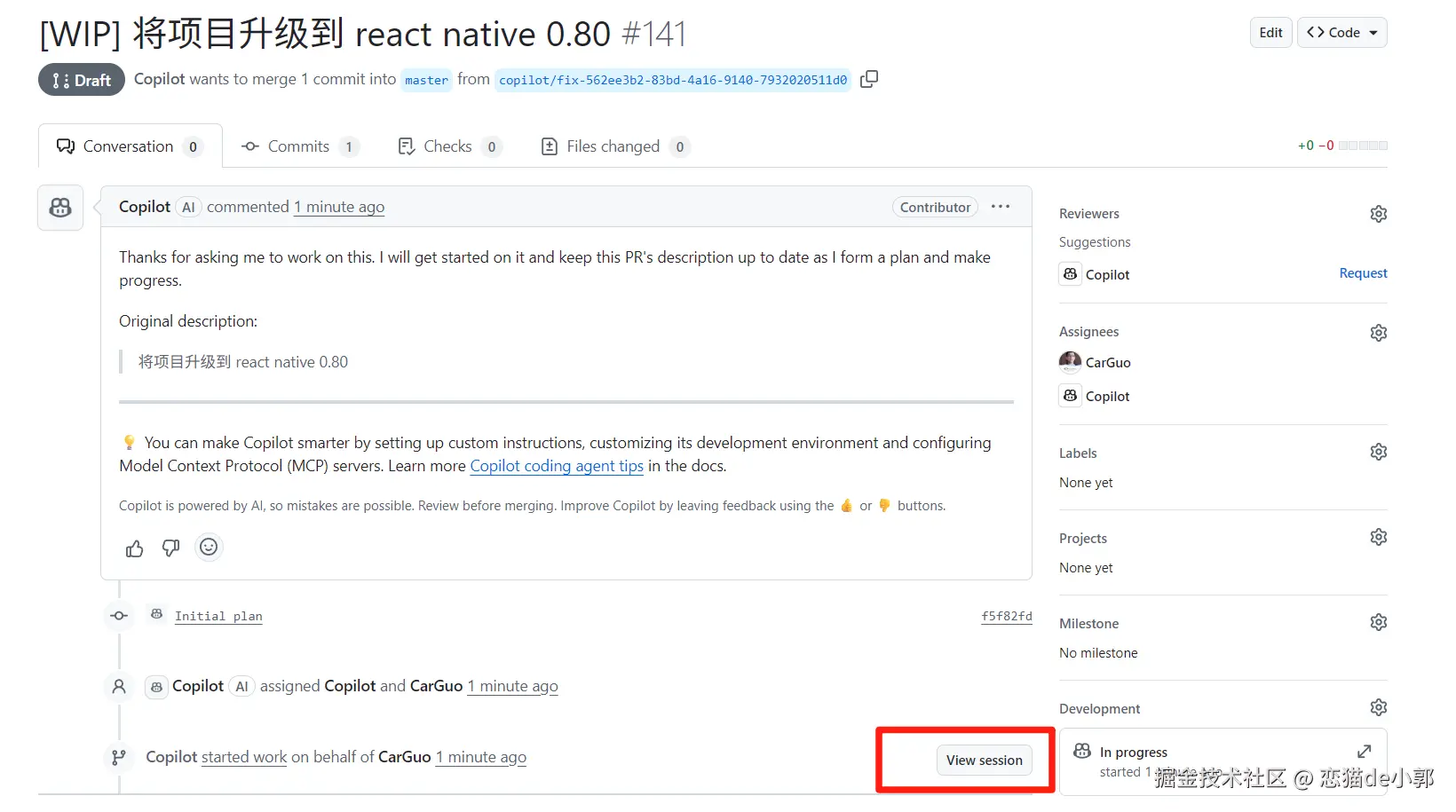Open the Copilot author name on the comment

pos(145,207)
